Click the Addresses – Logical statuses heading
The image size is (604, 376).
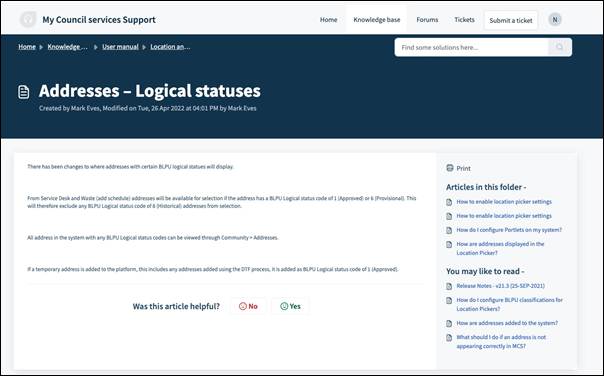[150, 91]
